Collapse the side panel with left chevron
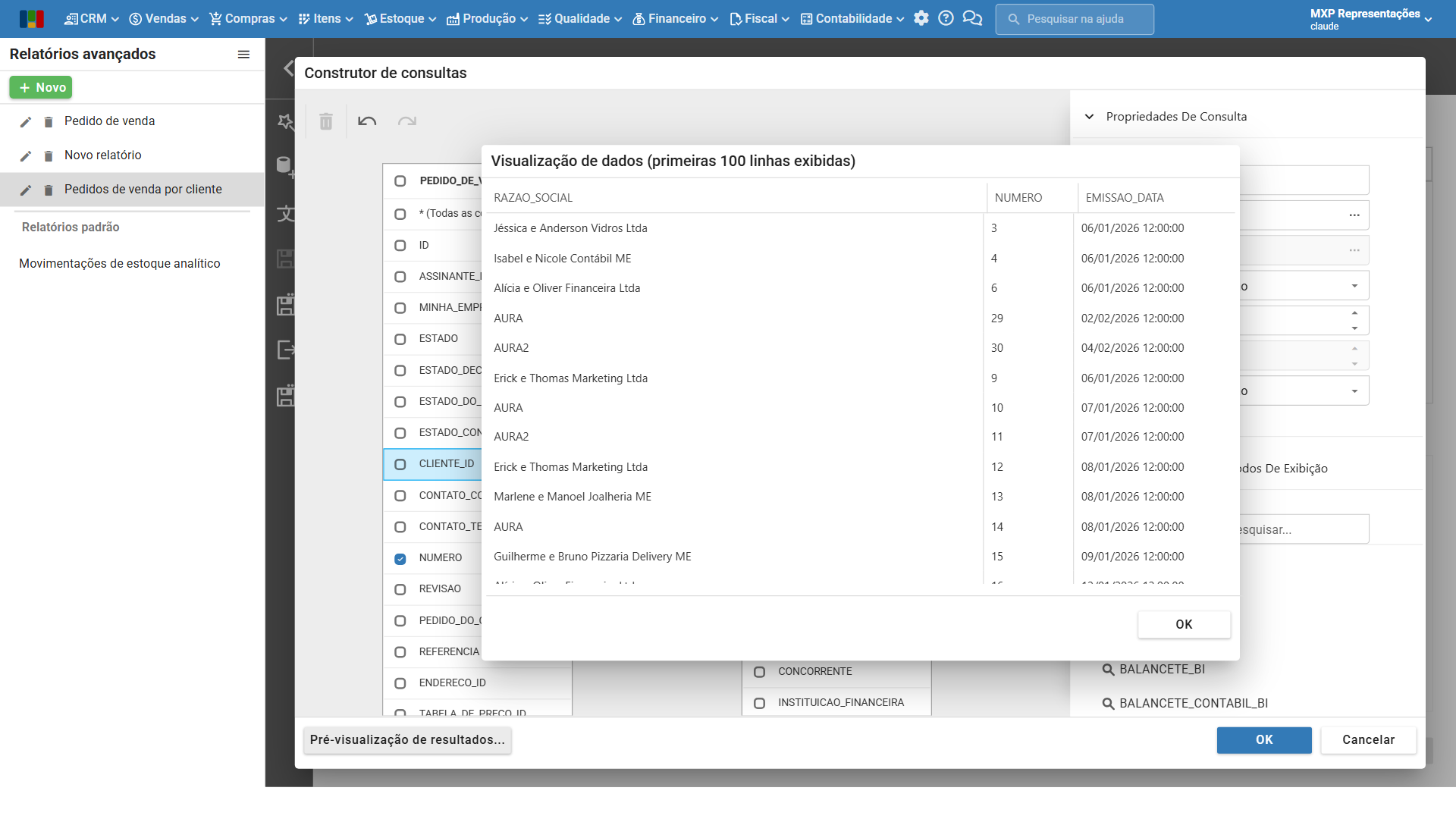1456x819 pixels. click(288, 68)
